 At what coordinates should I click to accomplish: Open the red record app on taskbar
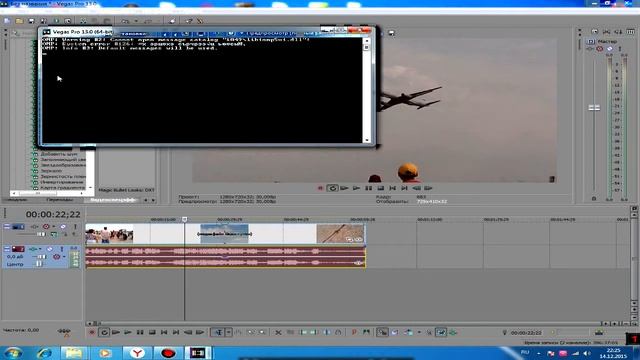tap(168, 353)
